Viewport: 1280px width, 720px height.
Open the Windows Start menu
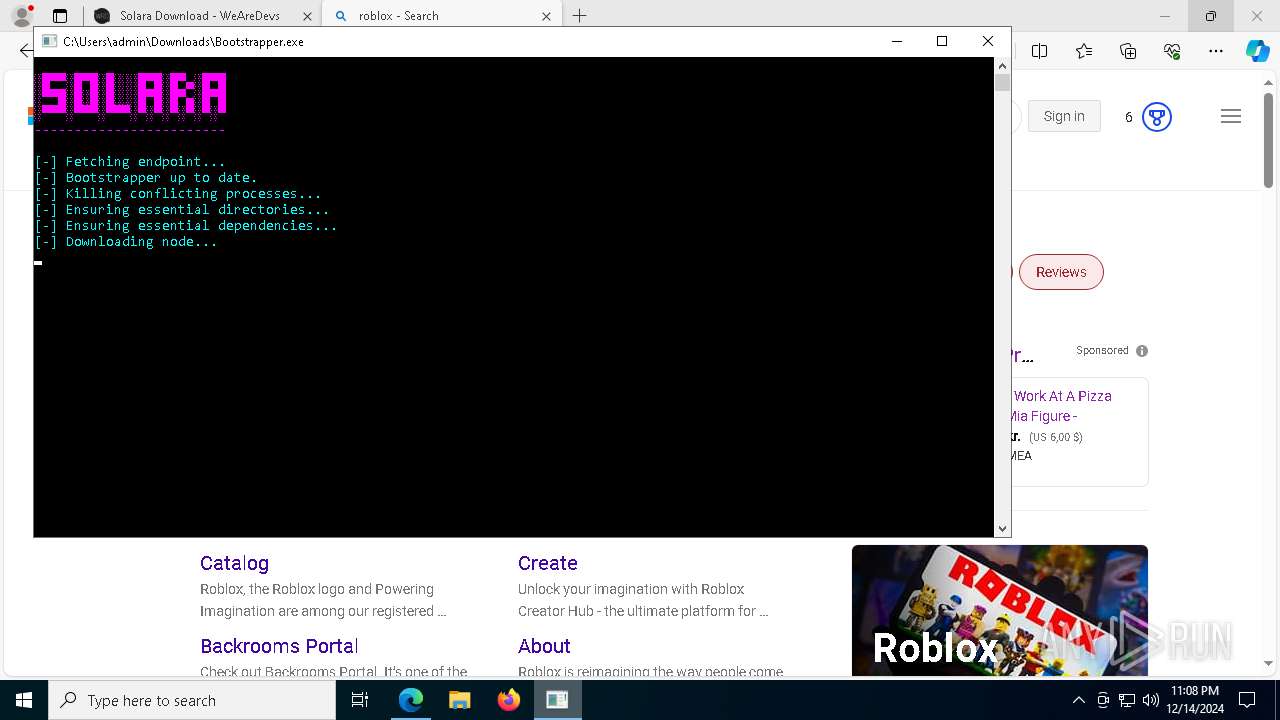click(24, 700)
